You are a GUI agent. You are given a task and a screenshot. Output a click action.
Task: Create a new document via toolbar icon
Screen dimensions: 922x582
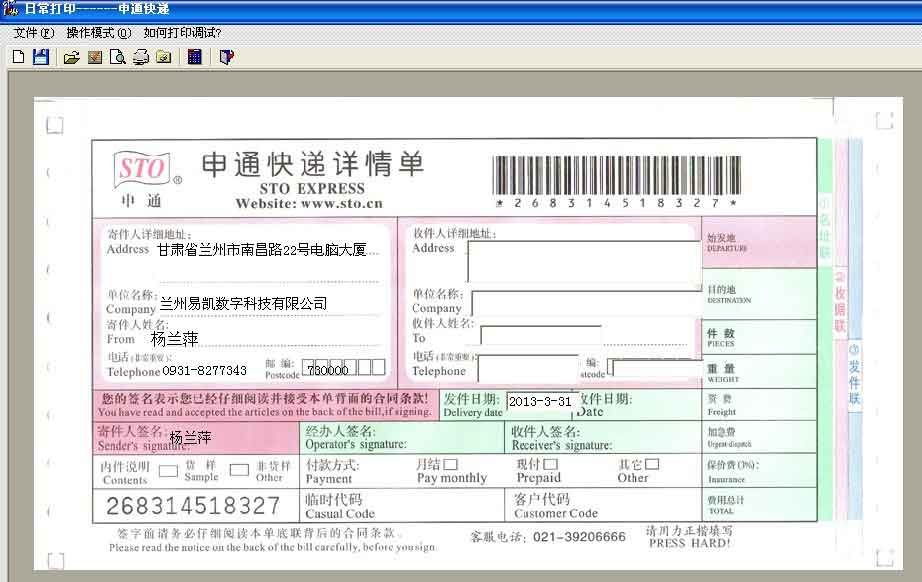(x=18, y=57)
